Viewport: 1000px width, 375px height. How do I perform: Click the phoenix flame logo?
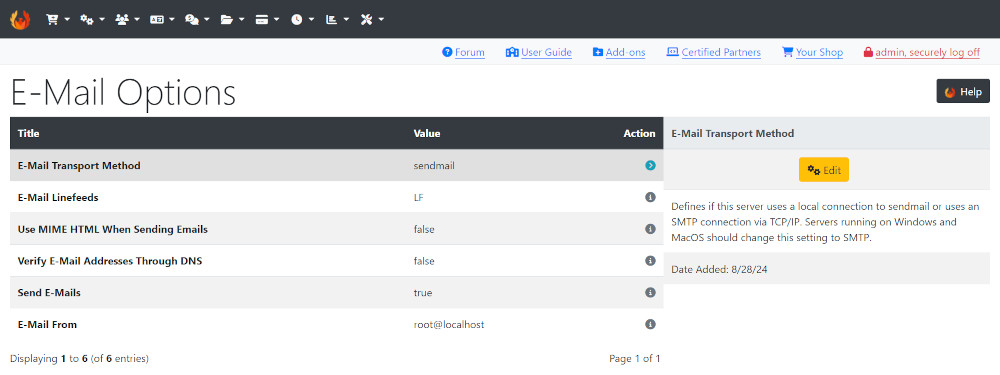tap(20, 19)
